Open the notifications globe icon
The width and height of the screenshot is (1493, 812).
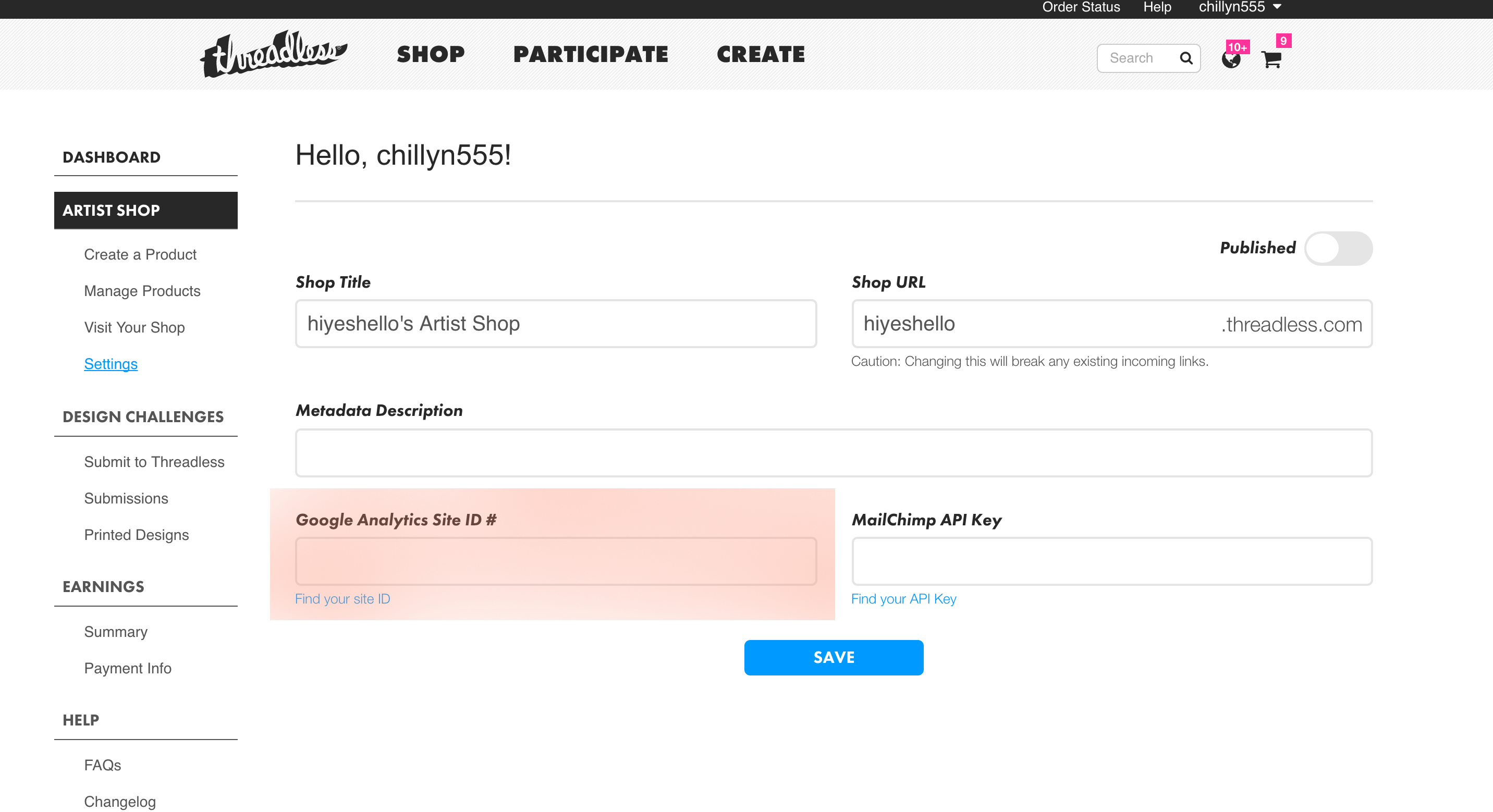(1230, 59)
